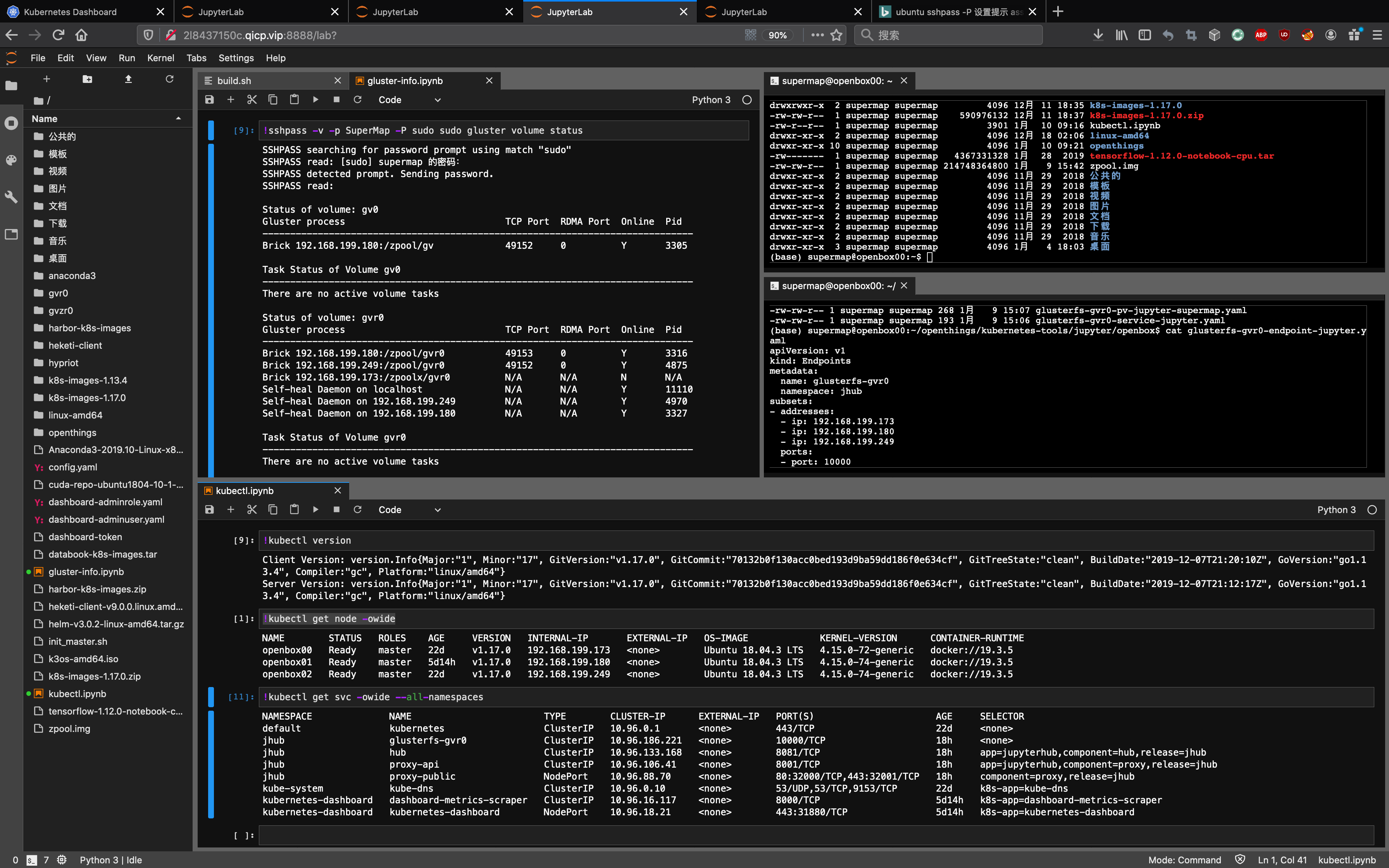Image resolution: width=1389 pixels, height=868 pixels.
Task: Run the selected cell in kubectl notebook
Action: pyautogui.click(x=316, y=510)
